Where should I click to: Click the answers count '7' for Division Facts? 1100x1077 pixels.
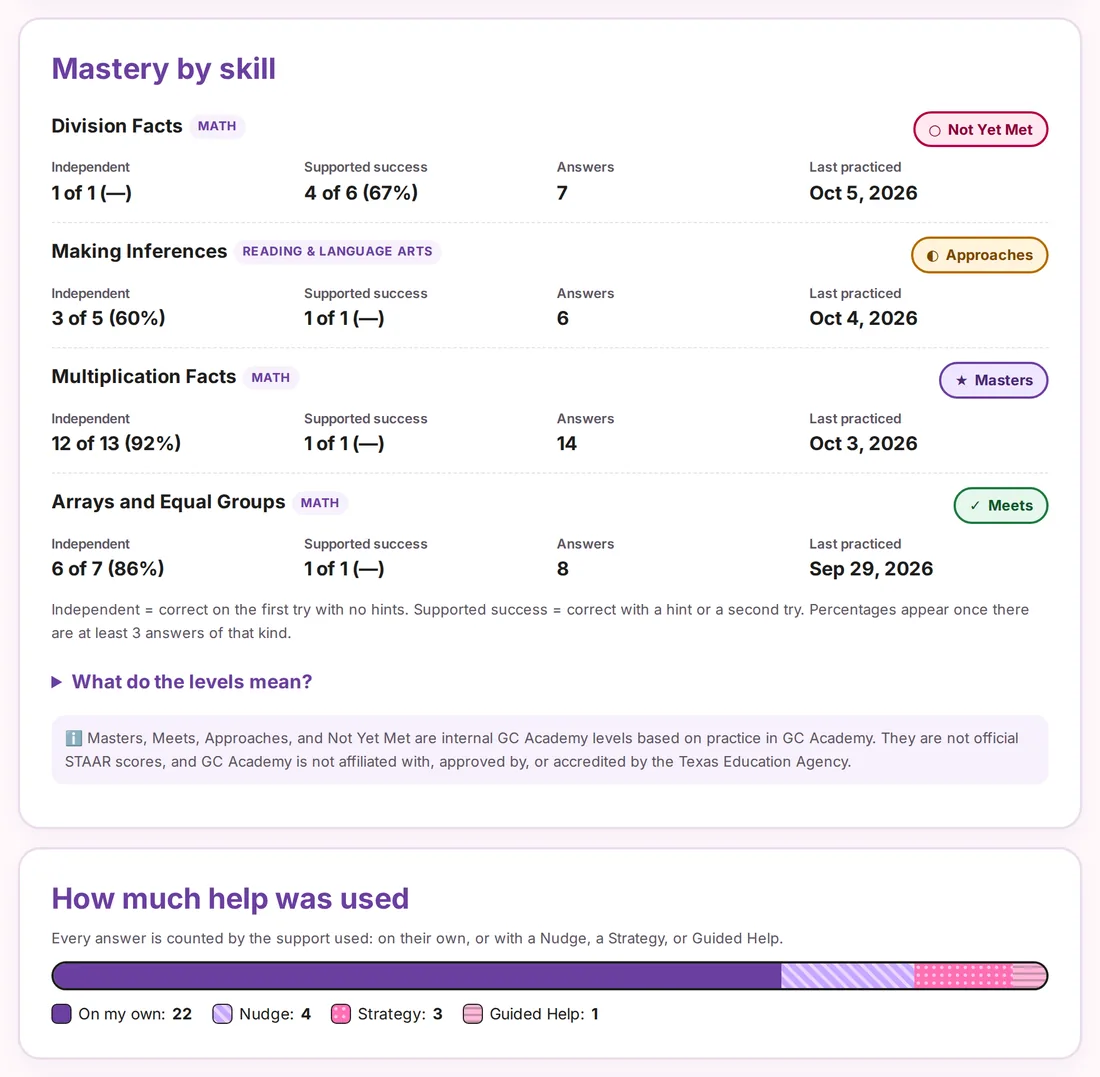coord(562,193)
